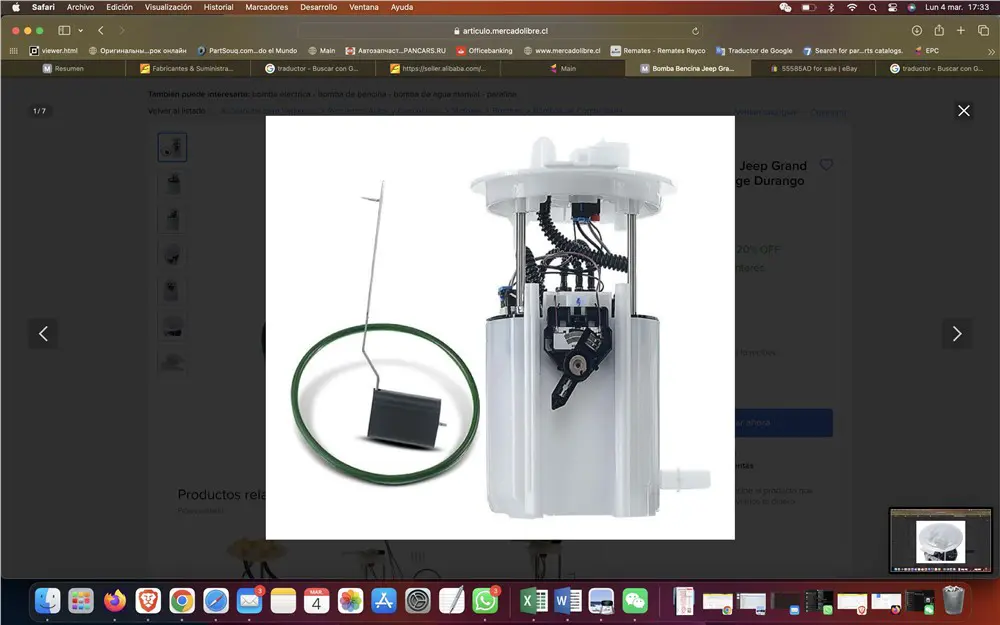
Task: Open the "www.mercadolibre.cl" bookmark
Action: [x=566, y=50]
